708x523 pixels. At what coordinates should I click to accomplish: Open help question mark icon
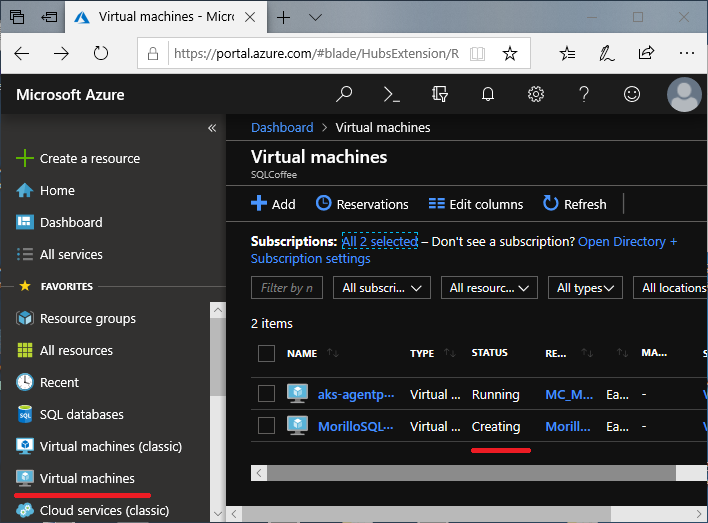(x=584, y=94)
